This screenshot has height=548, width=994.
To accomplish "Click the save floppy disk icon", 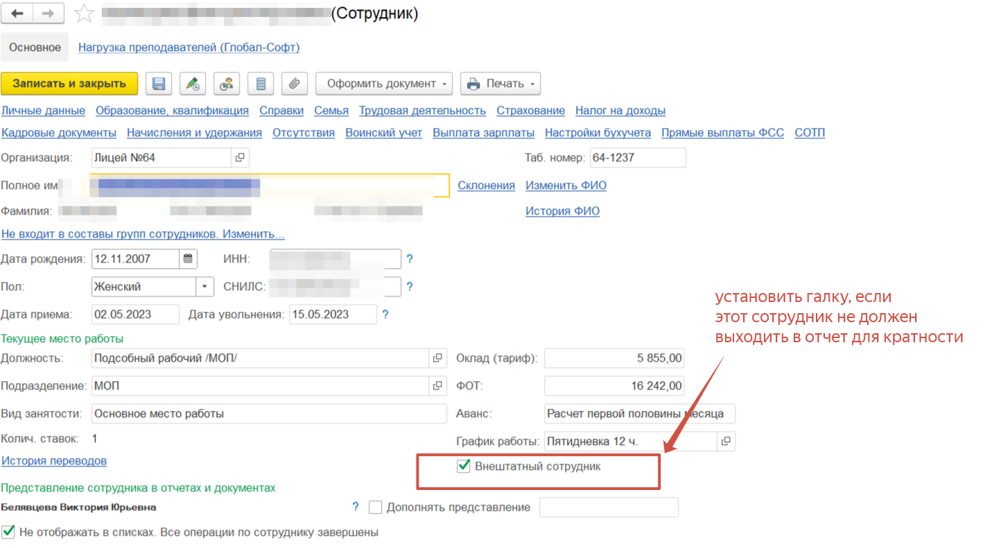I will [x=158, y=84].
